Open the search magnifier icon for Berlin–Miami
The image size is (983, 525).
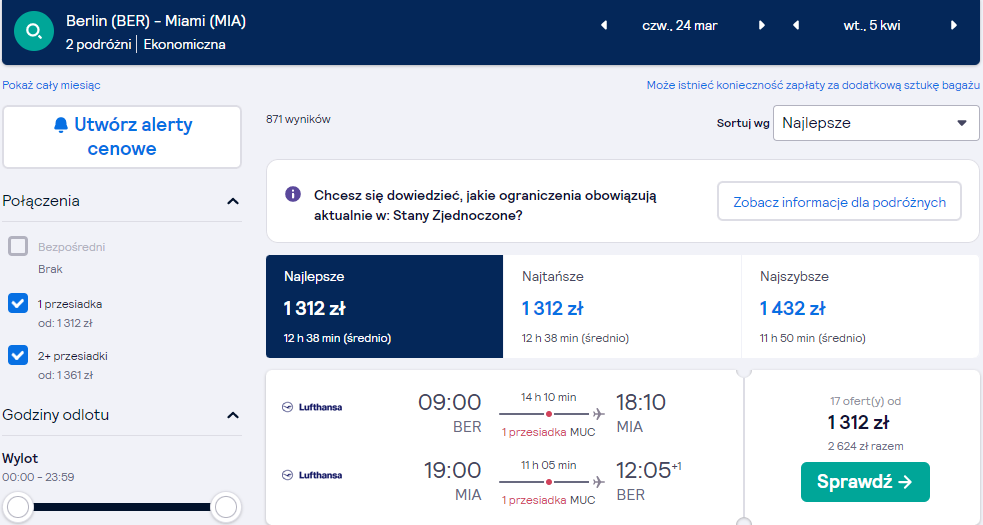34,31
